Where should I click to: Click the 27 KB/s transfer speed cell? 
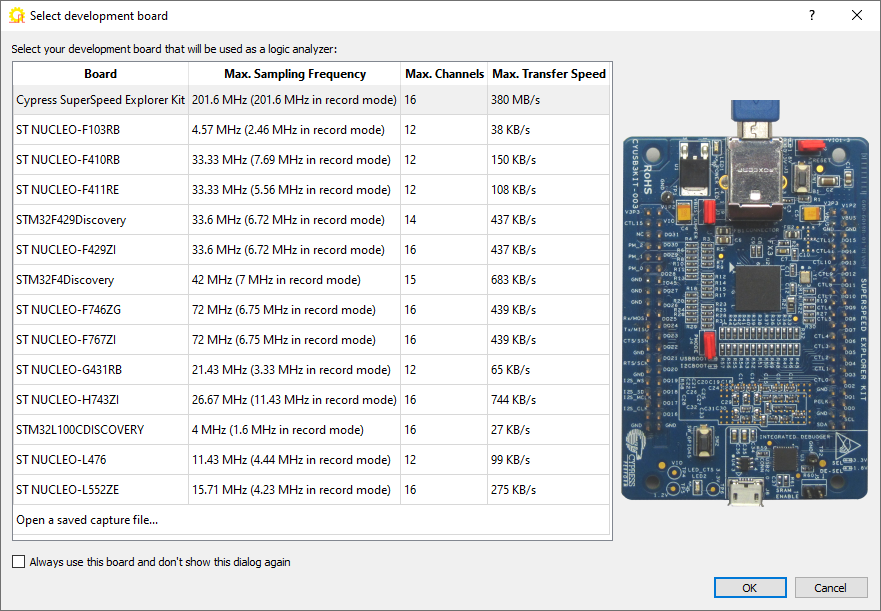pos(548,429)
